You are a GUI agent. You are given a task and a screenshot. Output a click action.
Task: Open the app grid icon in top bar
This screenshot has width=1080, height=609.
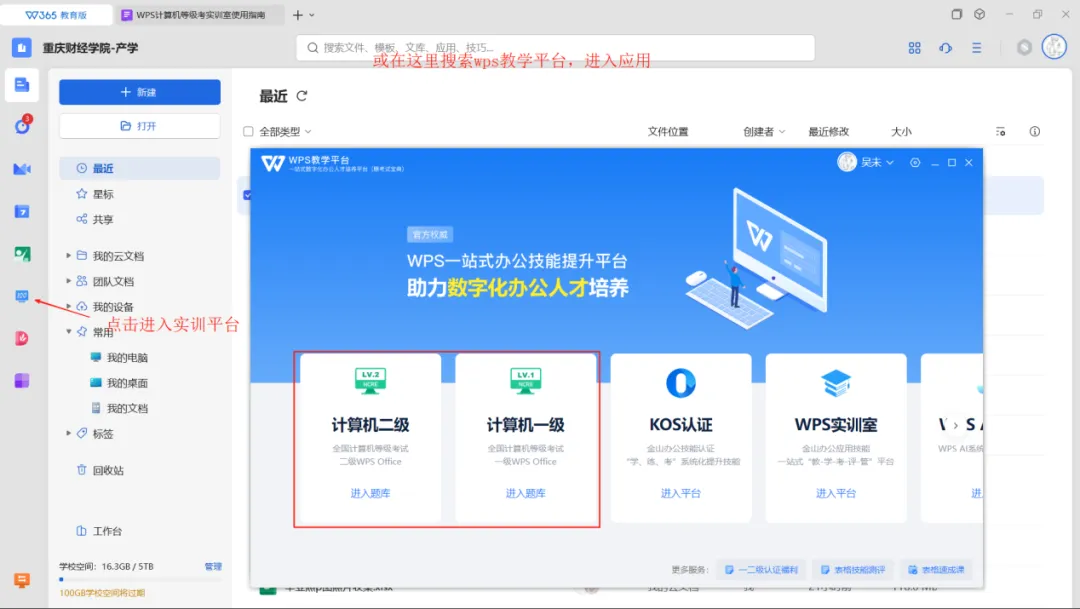(914, 48)
